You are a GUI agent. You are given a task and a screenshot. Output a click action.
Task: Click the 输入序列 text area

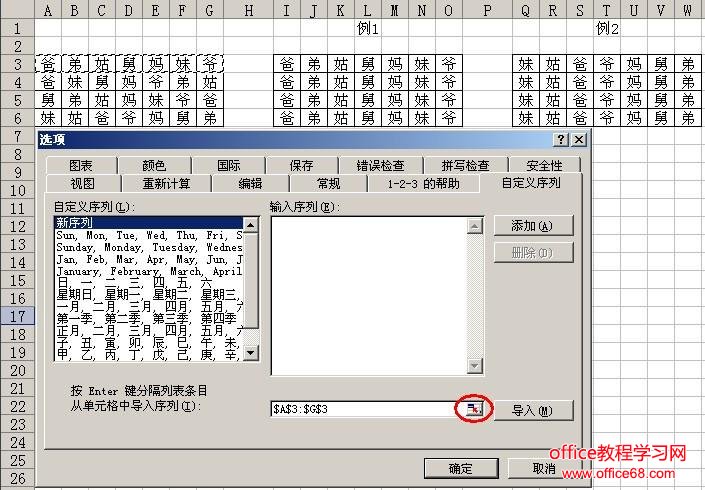click(370, 296)
